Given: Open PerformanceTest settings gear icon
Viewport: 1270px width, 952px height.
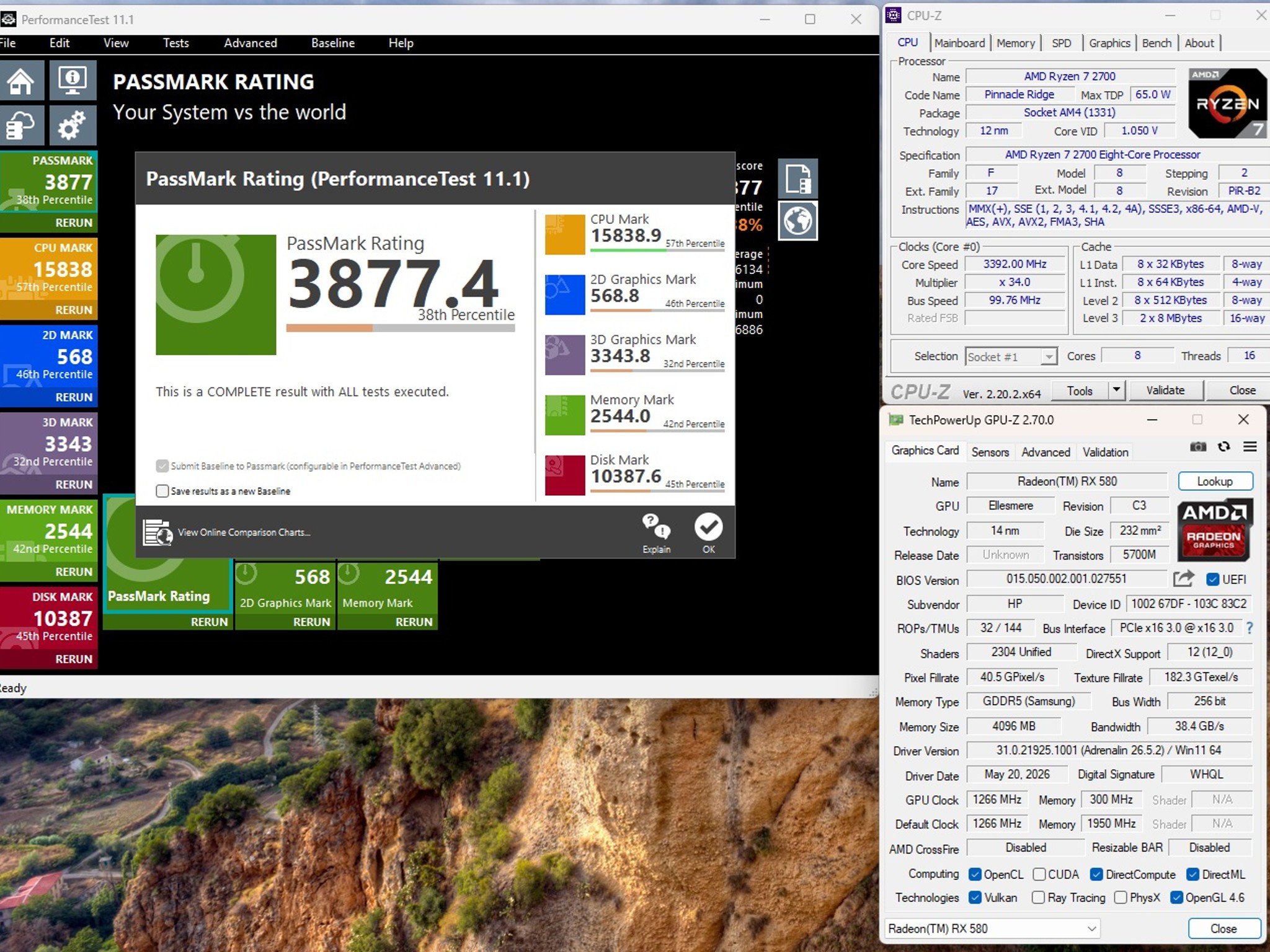Looking at the screenshot, I should 73,126.
